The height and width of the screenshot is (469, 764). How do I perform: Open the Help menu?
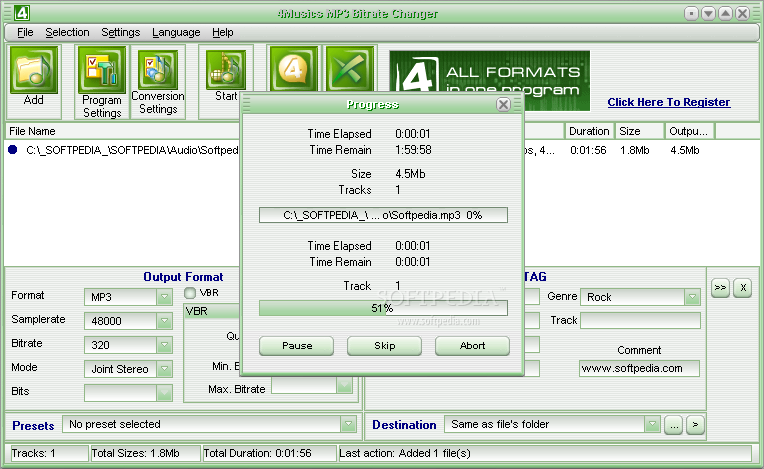pos(223,32)
